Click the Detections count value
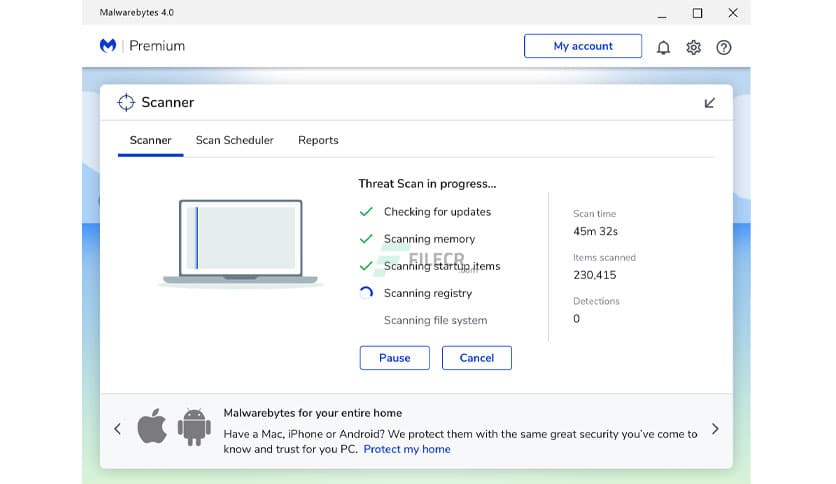Viewport: 836px width, 484px height. point(576,319)
